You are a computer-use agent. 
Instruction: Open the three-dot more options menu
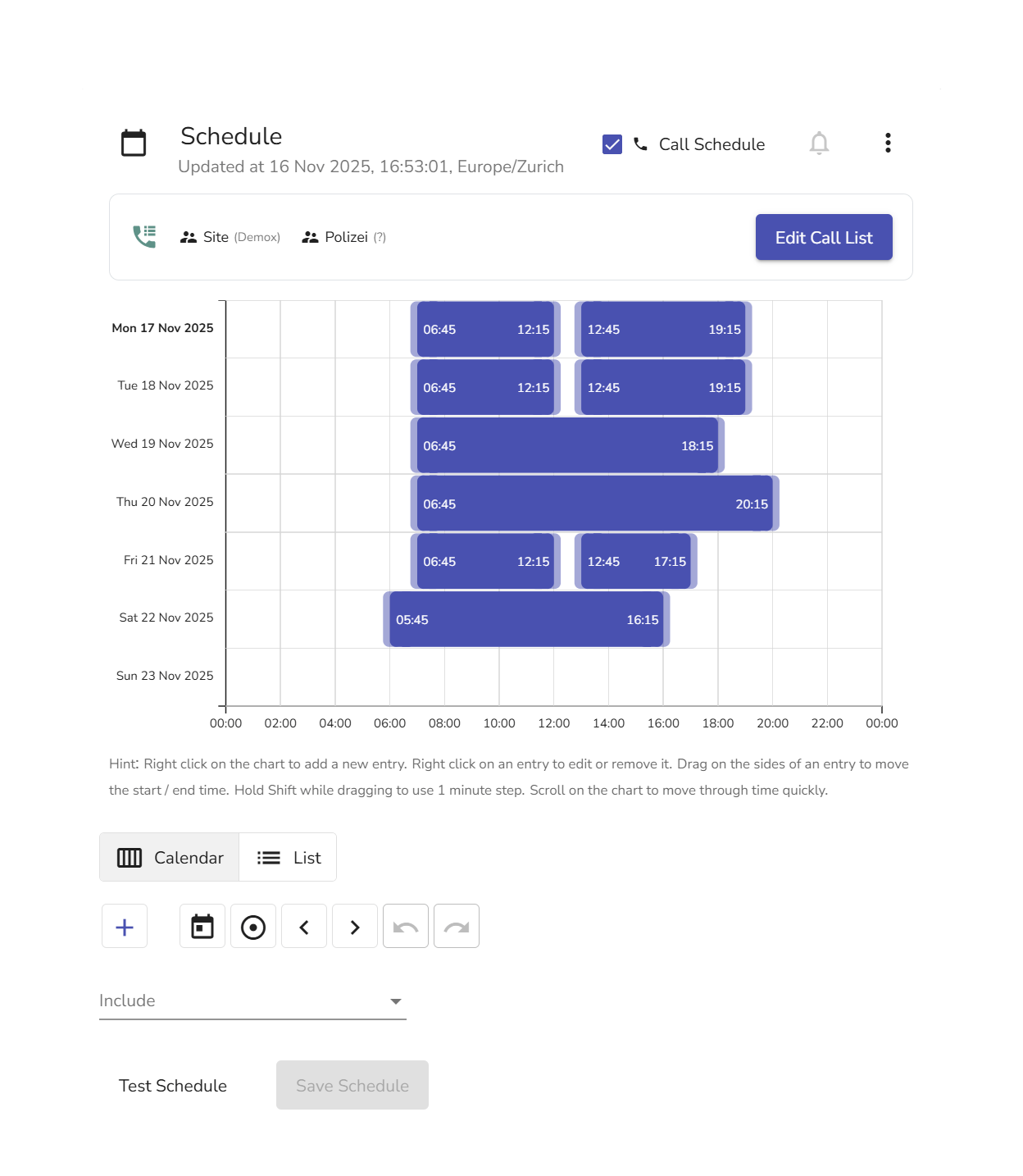tap(888, 144)
